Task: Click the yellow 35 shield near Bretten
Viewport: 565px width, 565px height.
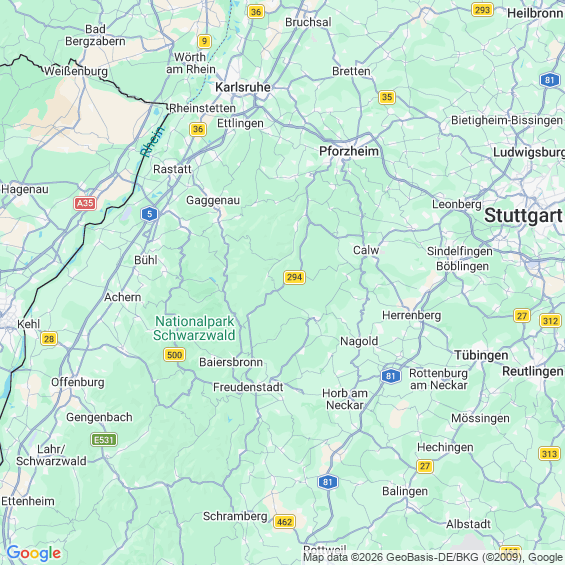Action: click(387, 97)
